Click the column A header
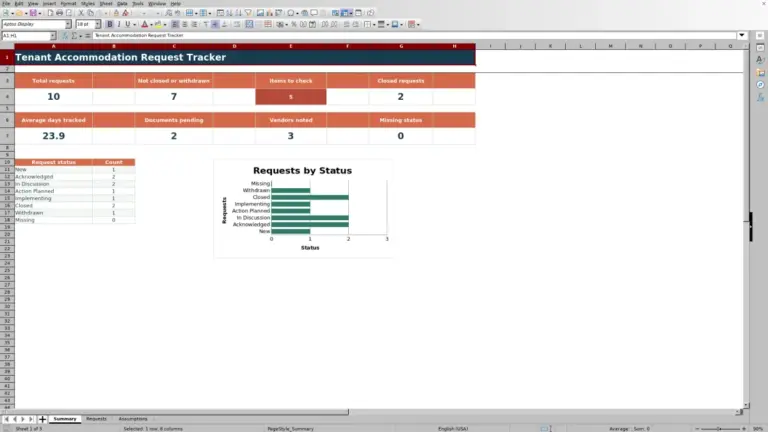Image resolution: width=768 pixels, height=432 pixels. (53, 46)
